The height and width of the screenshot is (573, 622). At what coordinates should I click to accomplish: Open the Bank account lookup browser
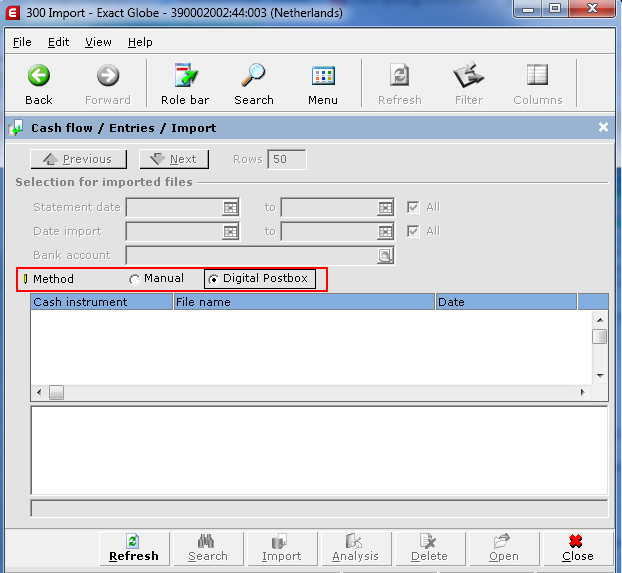(385, 256)
